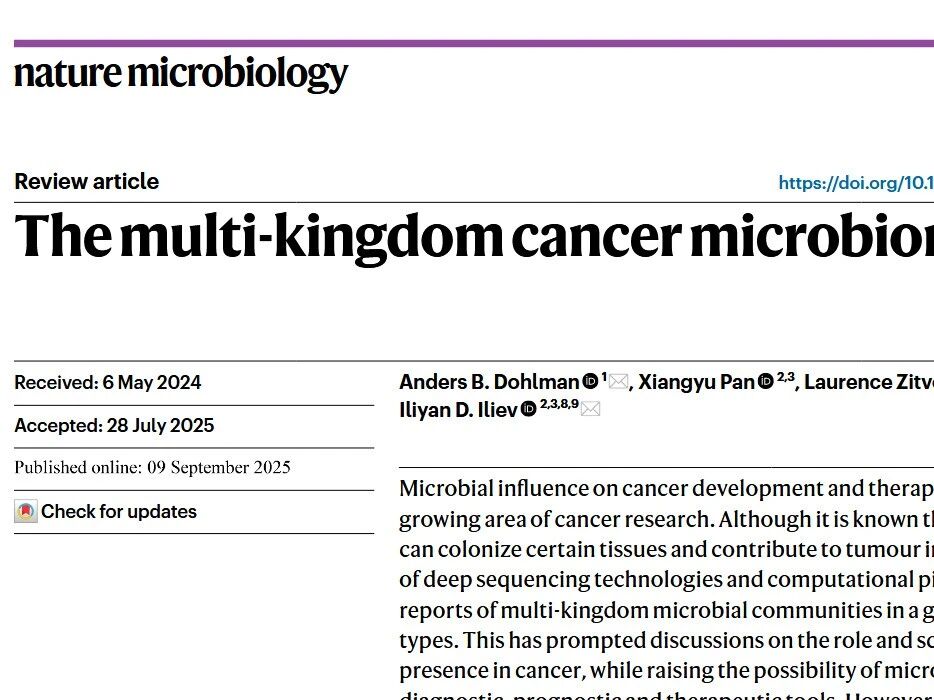Click the Accepted: 28 July 2025 date
The width and height of the screenshot is (934, 700).
point(114,426)
